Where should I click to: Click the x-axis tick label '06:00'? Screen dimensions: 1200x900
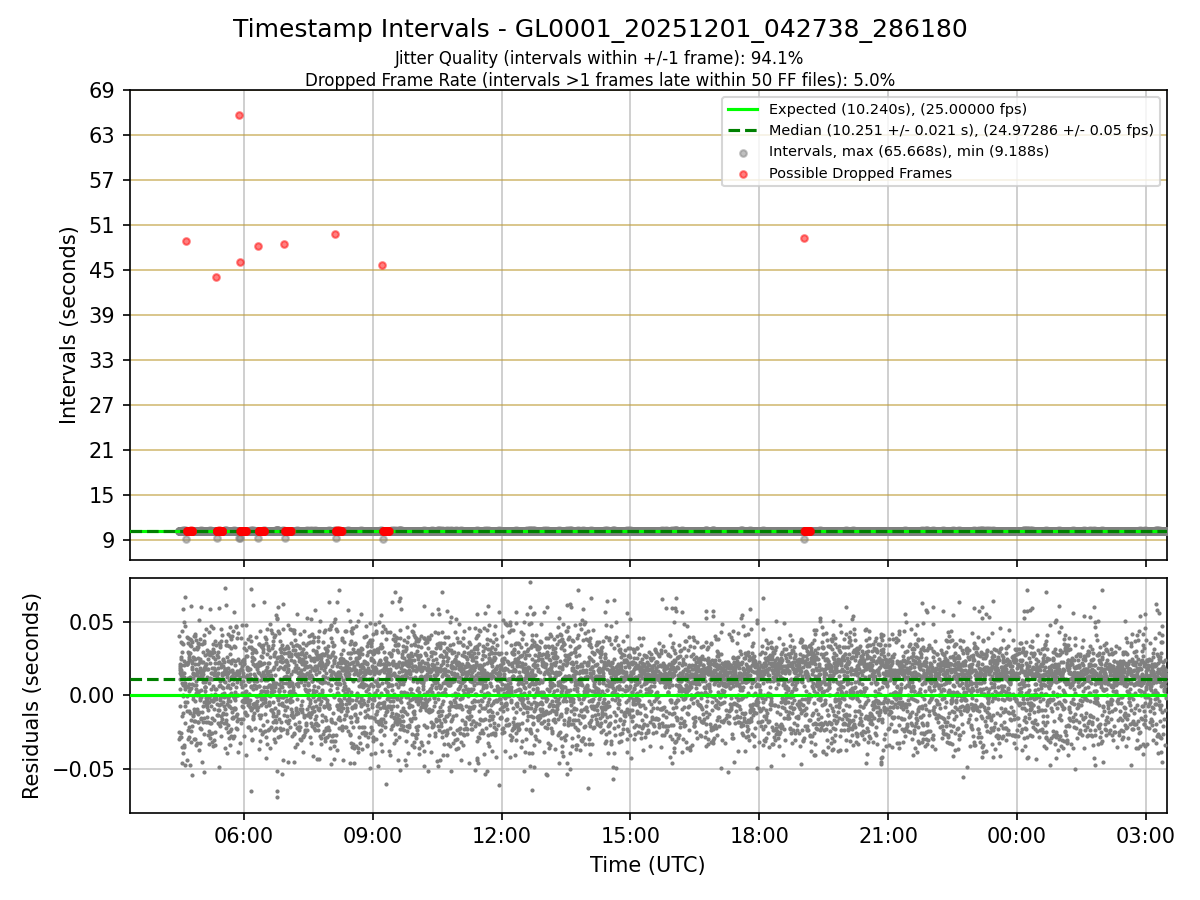pos(244,834)
